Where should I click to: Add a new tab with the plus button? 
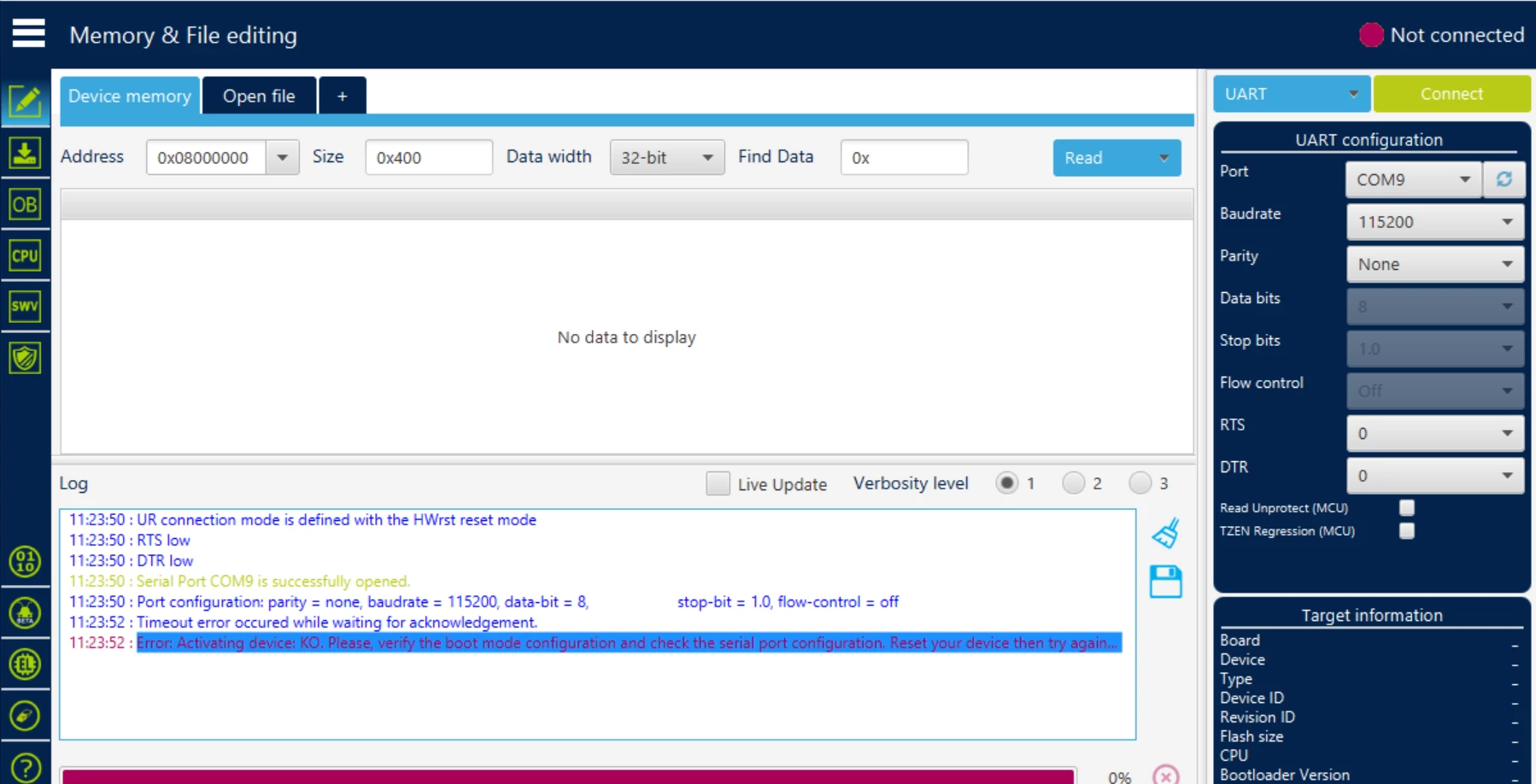click(343, 96)
